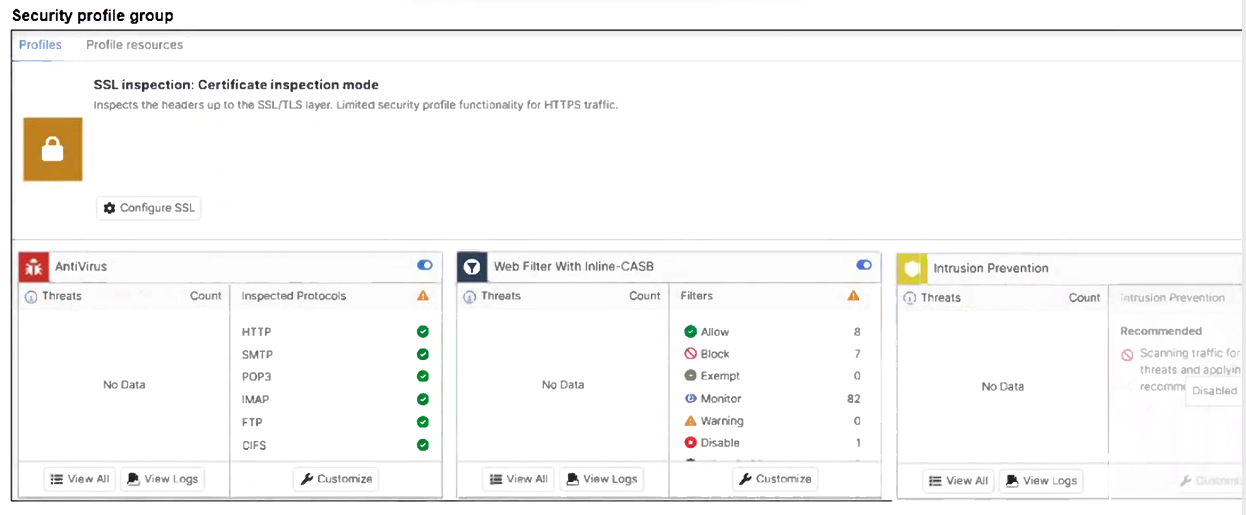The image size is (1246, 515).
Task: Click the Monitor filter row
Action: click(x=770, y=399)
